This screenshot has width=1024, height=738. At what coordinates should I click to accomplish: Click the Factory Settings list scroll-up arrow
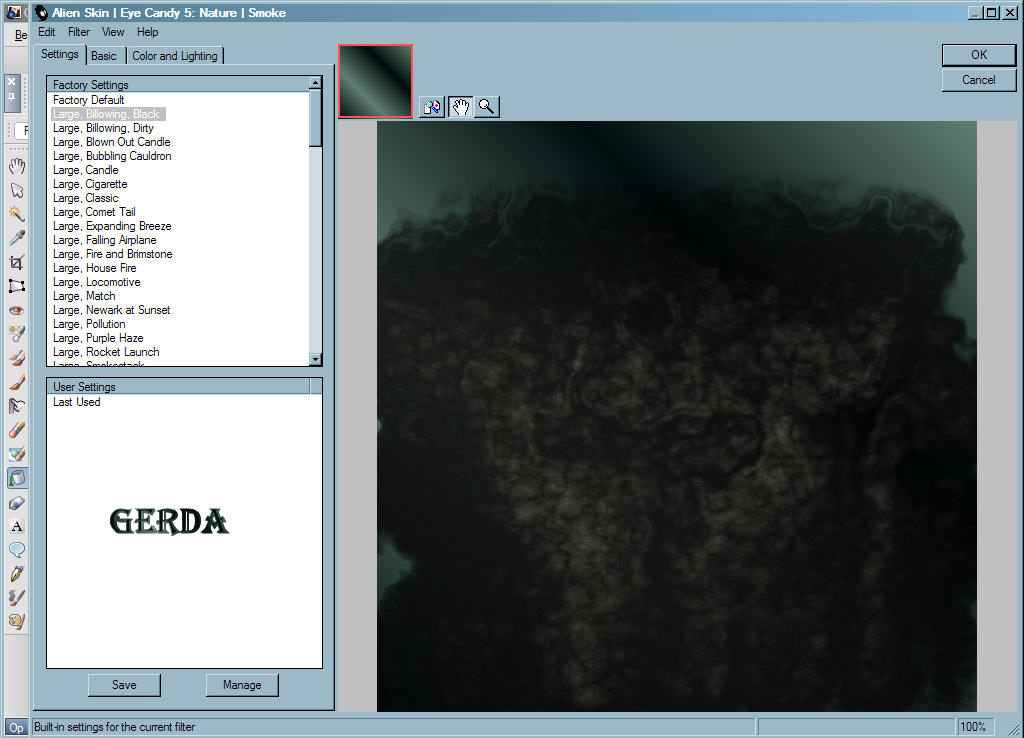pyautogui.click(x=315, y=82)
